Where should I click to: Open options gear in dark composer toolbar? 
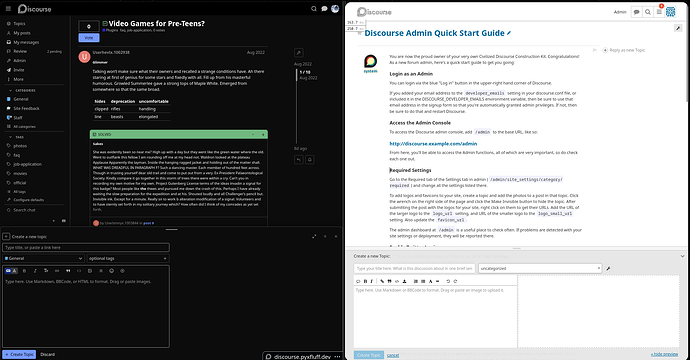pyautogui.click(x=122, y=271)
